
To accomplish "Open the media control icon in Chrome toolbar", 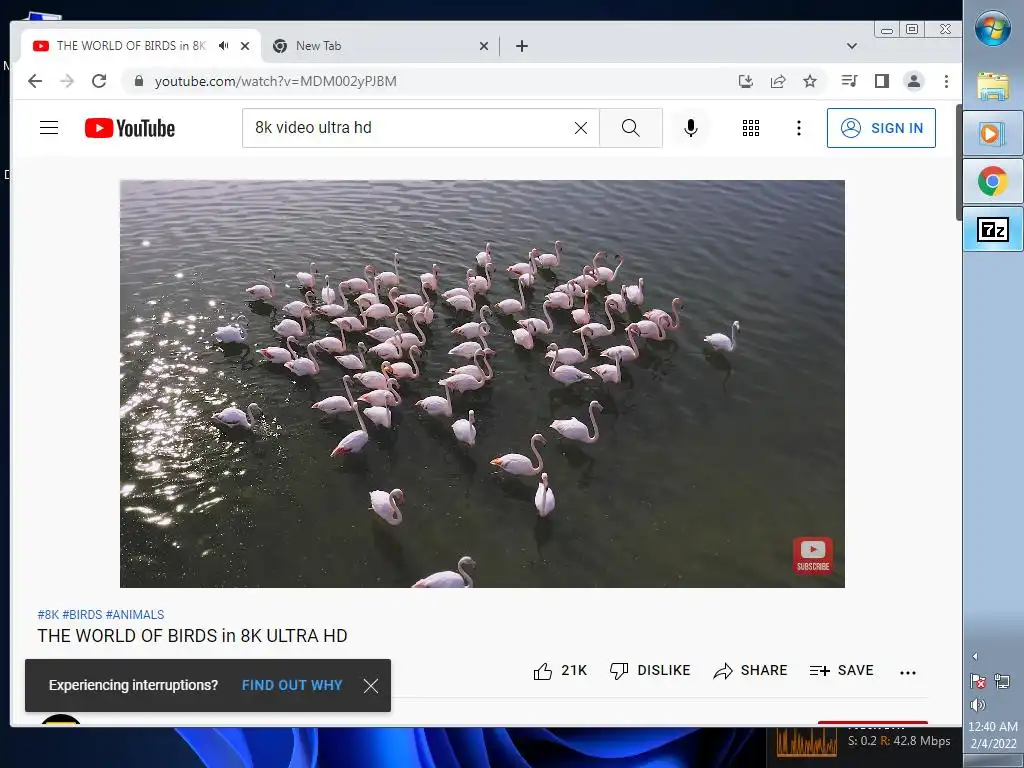I will [x=849, y=81].
